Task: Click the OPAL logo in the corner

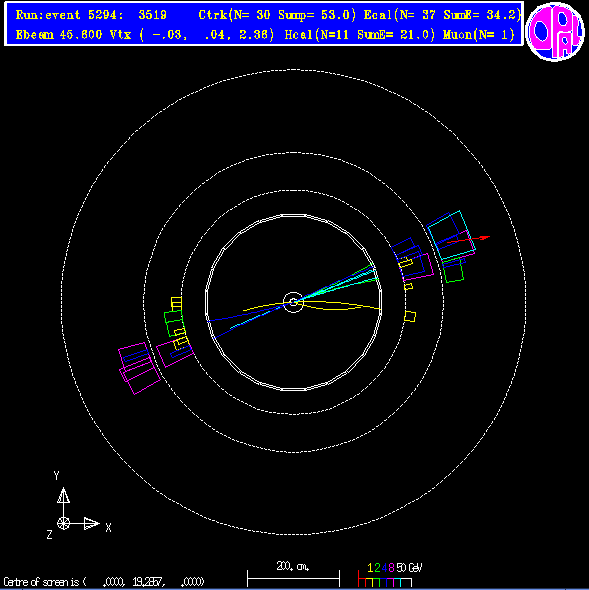Action: tap(555, 31)
